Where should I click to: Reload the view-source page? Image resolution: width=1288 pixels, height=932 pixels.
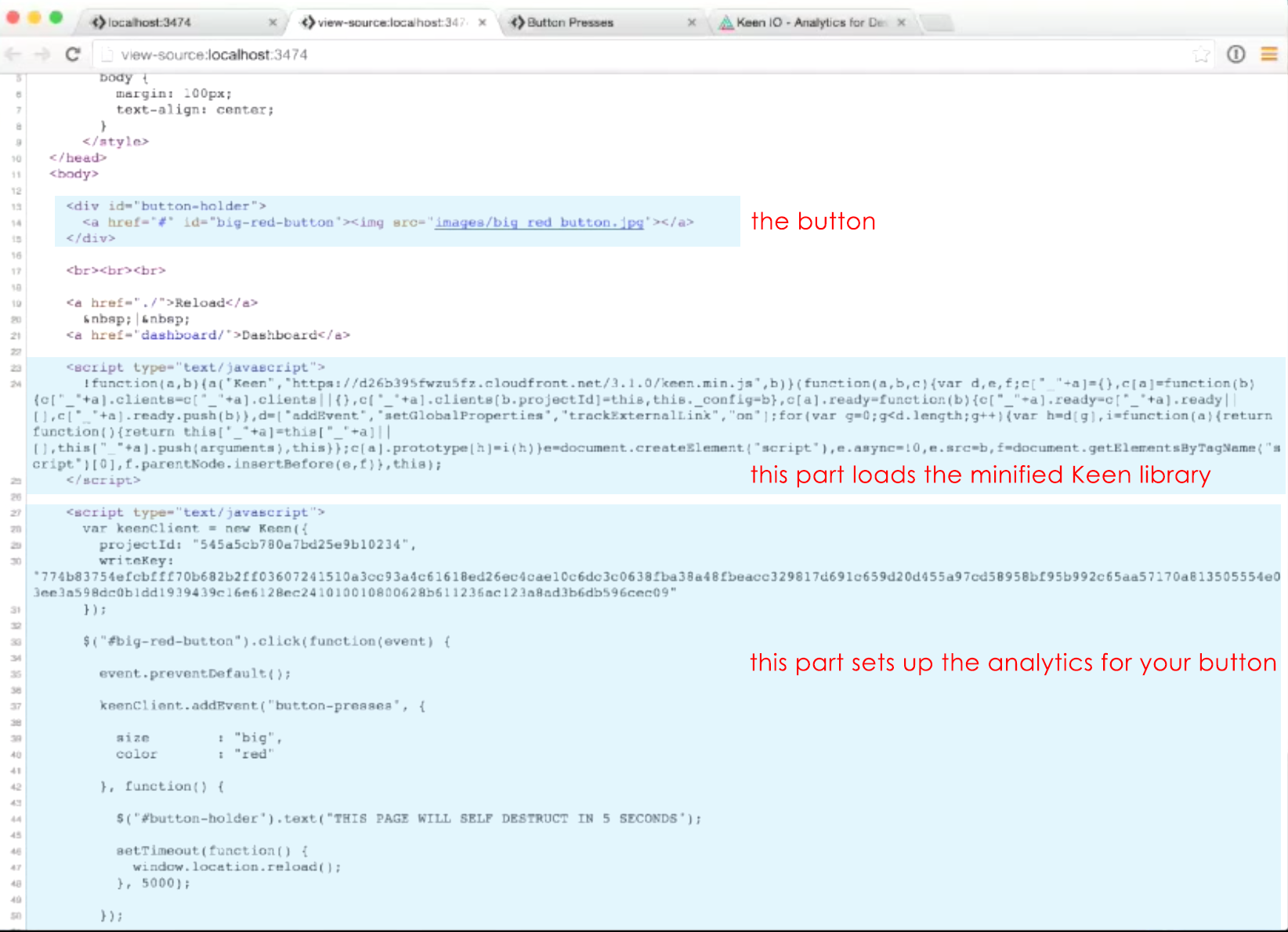point(73,54)
